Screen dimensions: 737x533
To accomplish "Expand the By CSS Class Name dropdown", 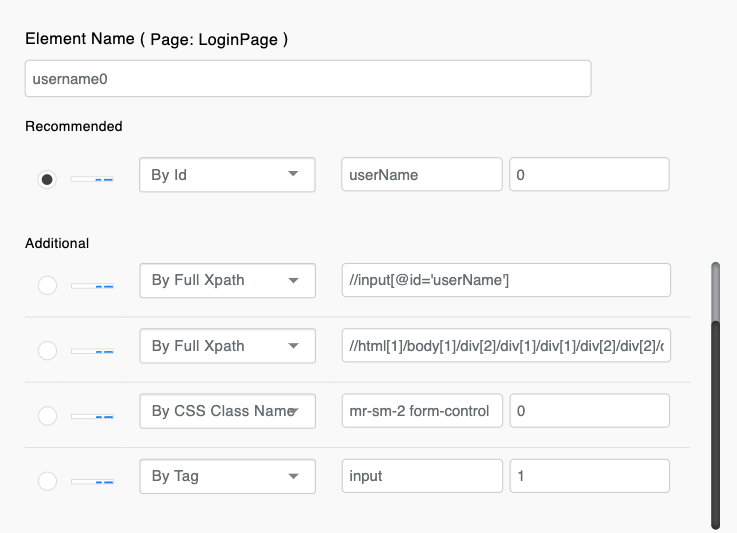I will (227, 411).
